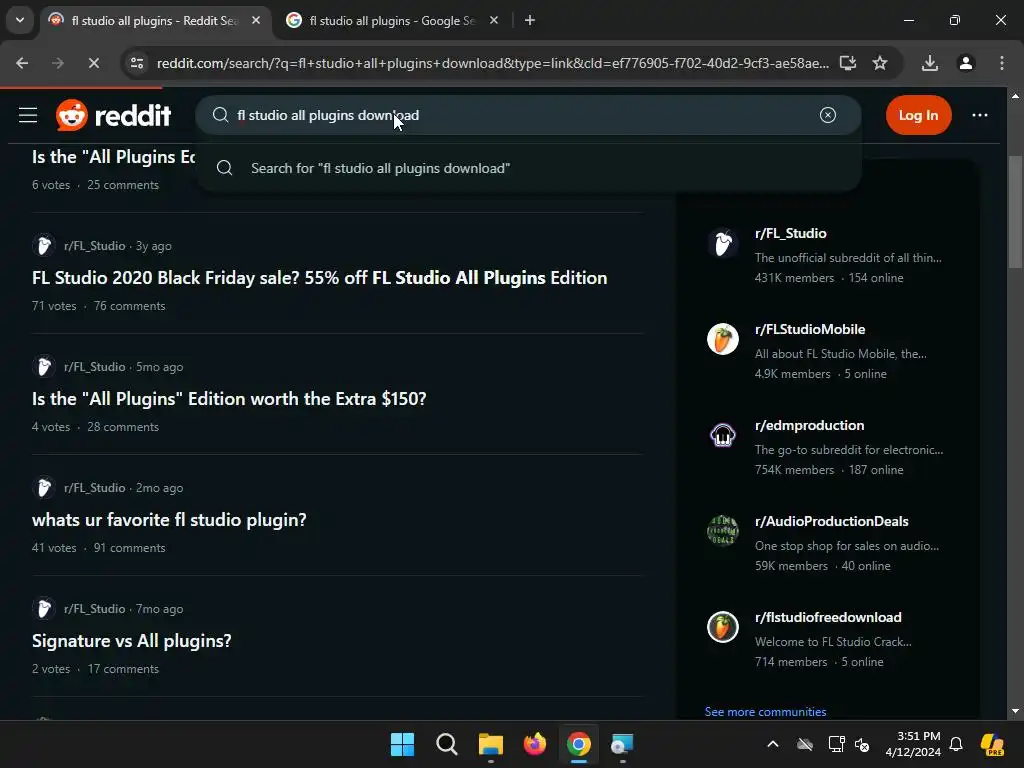Open the taskbar clock showing 3:51 PM
The image size is (1024, 768).
[913, 744]
